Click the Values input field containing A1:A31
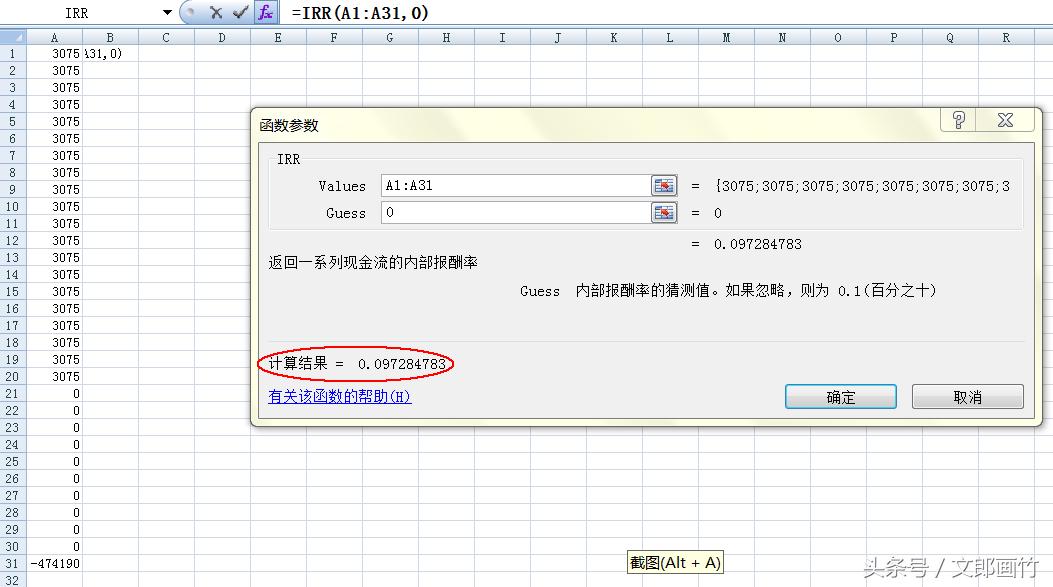The height and width of the screenshot is (587, 1053). [x=514, y=186]
